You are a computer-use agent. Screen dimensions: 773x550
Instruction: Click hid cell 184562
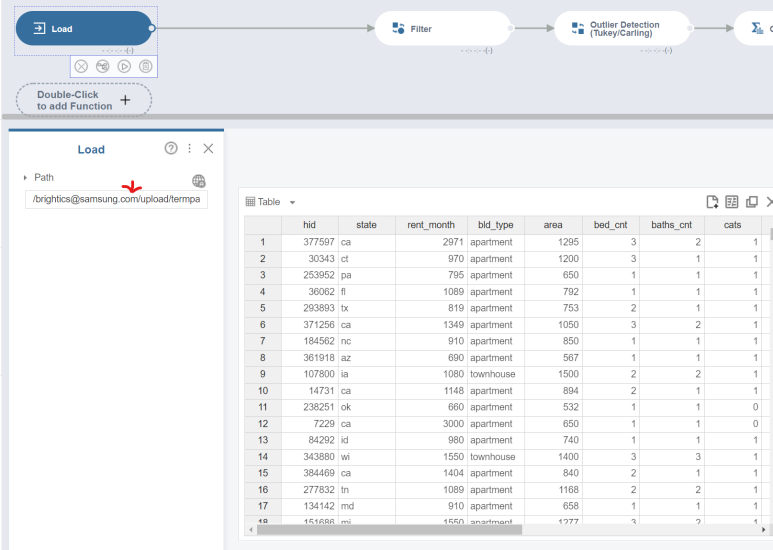coord(310,341)
